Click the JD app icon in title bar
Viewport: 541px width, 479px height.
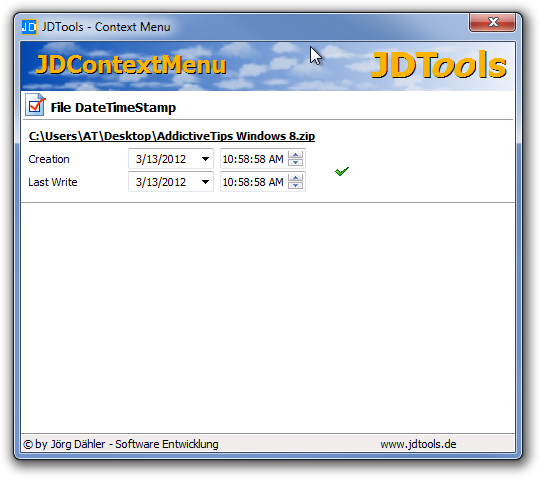[29, 27]
